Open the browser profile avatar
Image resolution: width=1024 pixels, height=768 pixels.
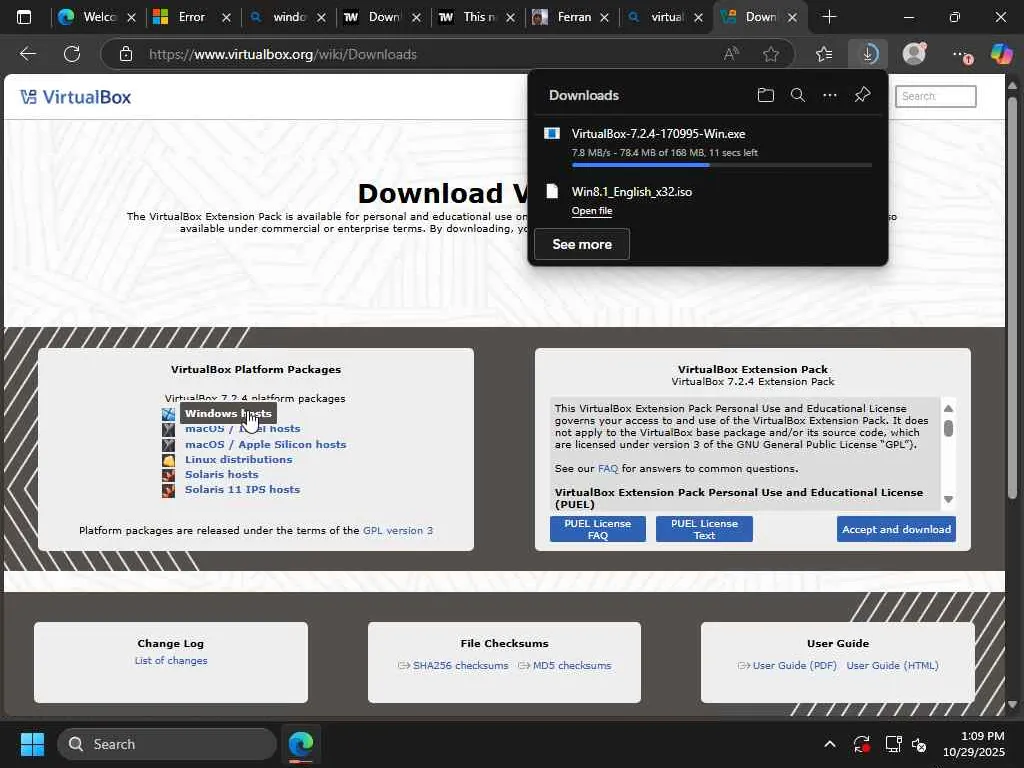(914, 54)
